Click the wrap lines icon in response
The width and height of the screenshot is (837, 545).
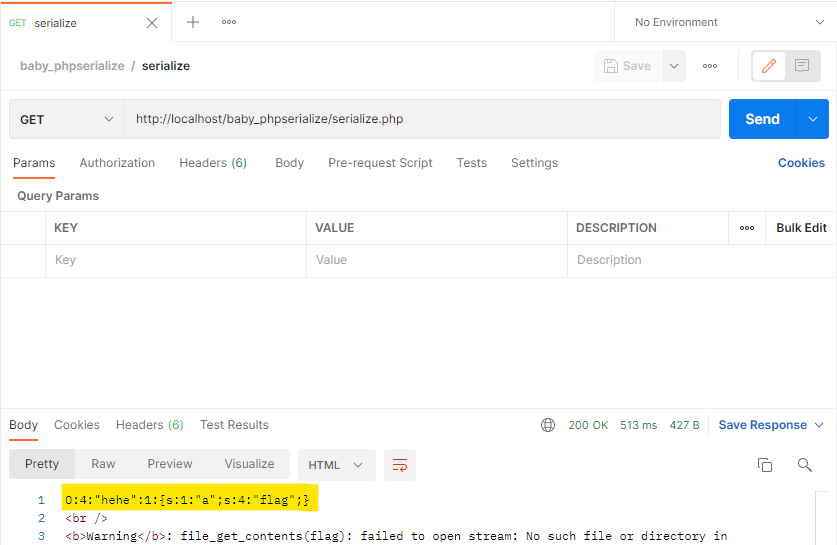click(x=400, y=465)
